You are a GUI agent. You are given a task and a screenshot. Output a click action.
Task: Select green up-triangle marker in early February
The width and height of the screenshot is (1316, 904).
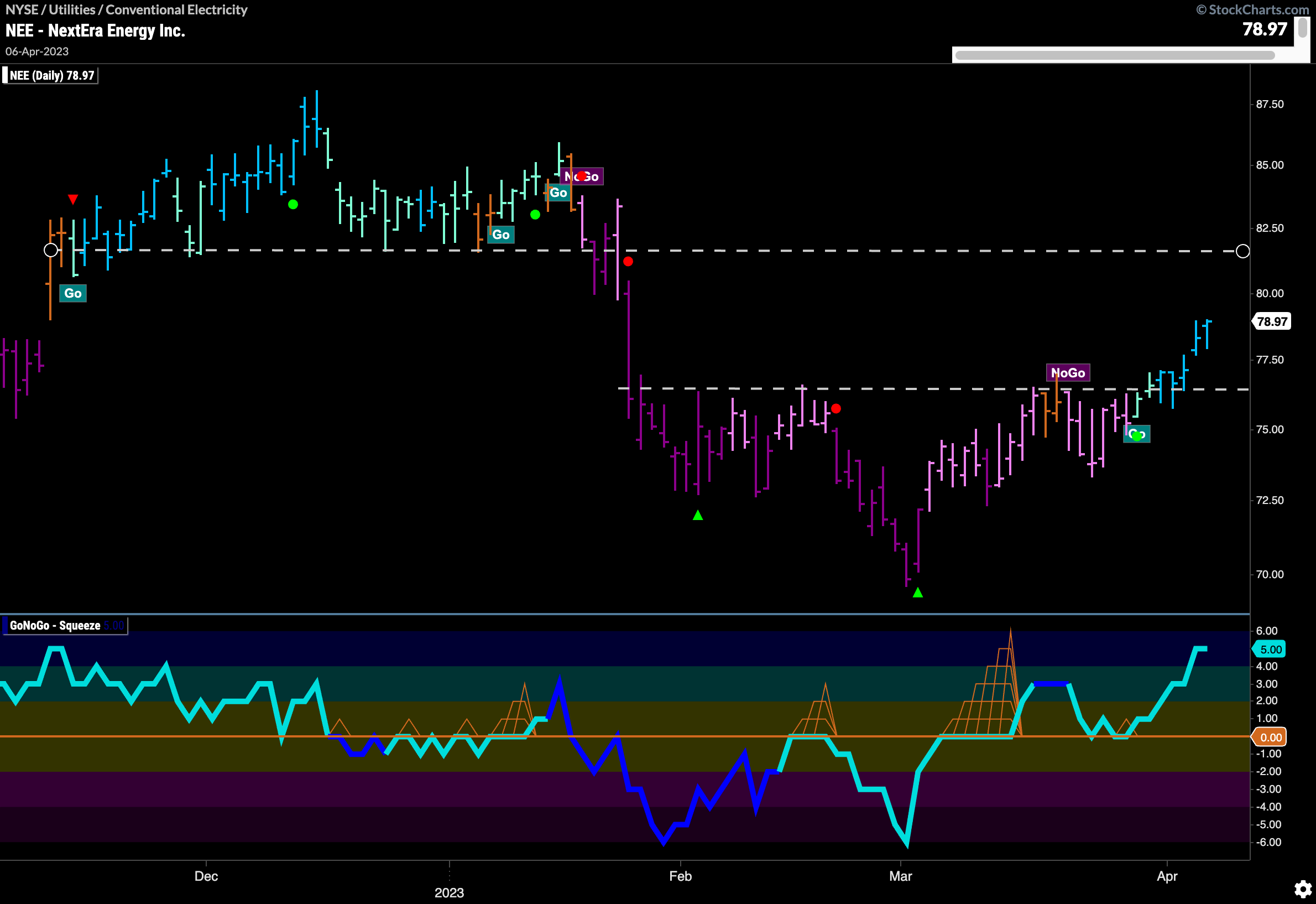pos(698,515)
